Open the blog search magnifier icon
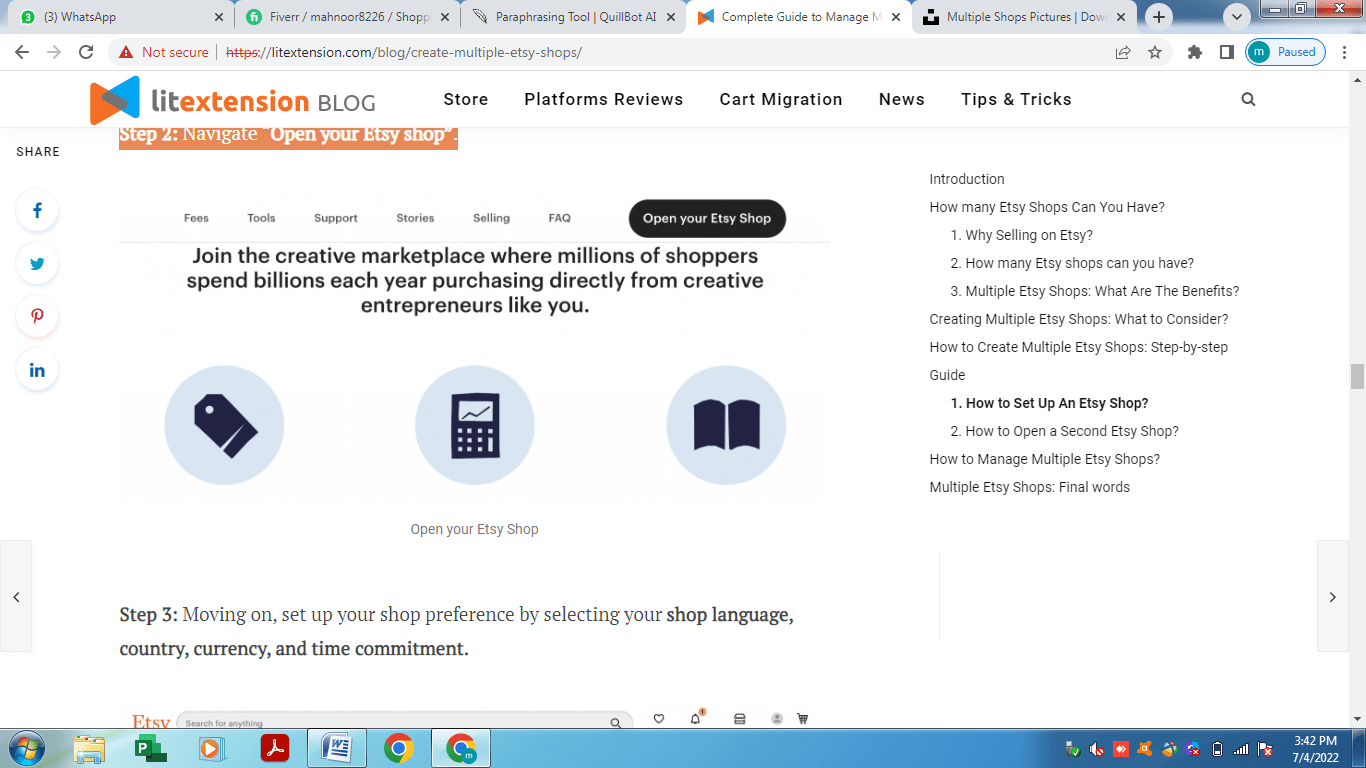Viewport: 1366px width, 768px height. (x=1248, y=99)
